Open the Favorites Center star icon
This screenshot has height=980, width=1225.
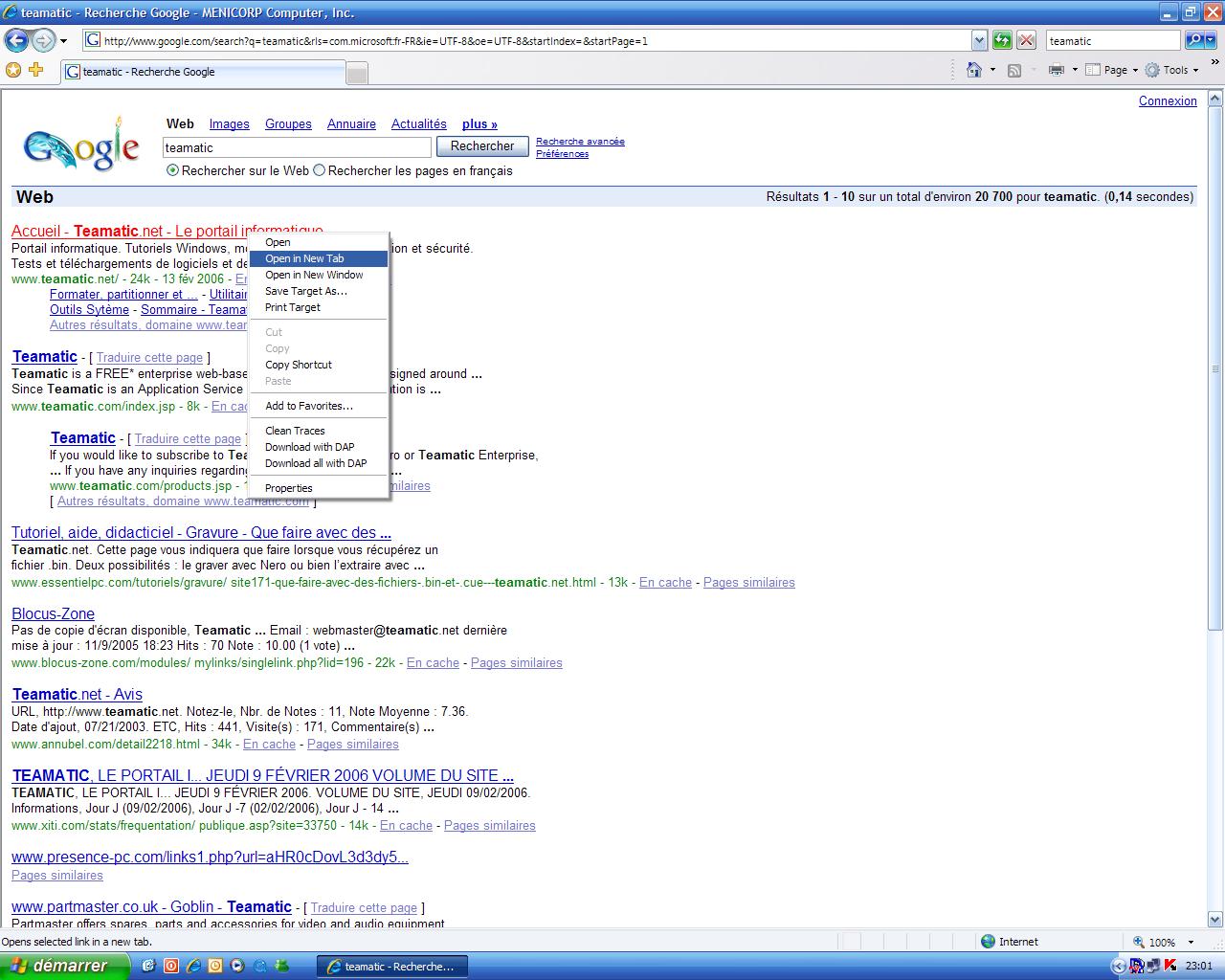[x=13, y=70]
